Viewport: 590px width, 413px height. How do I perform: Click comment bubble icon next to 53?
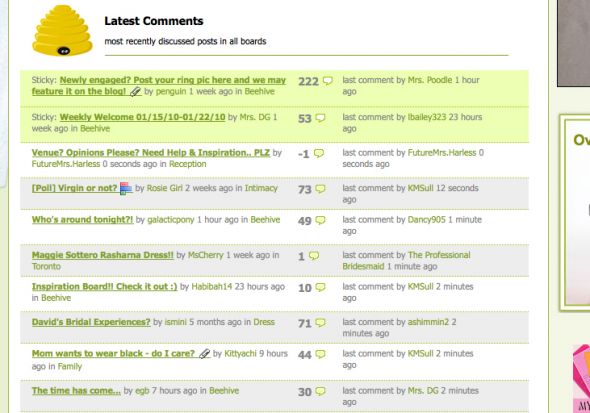point(320,118)
